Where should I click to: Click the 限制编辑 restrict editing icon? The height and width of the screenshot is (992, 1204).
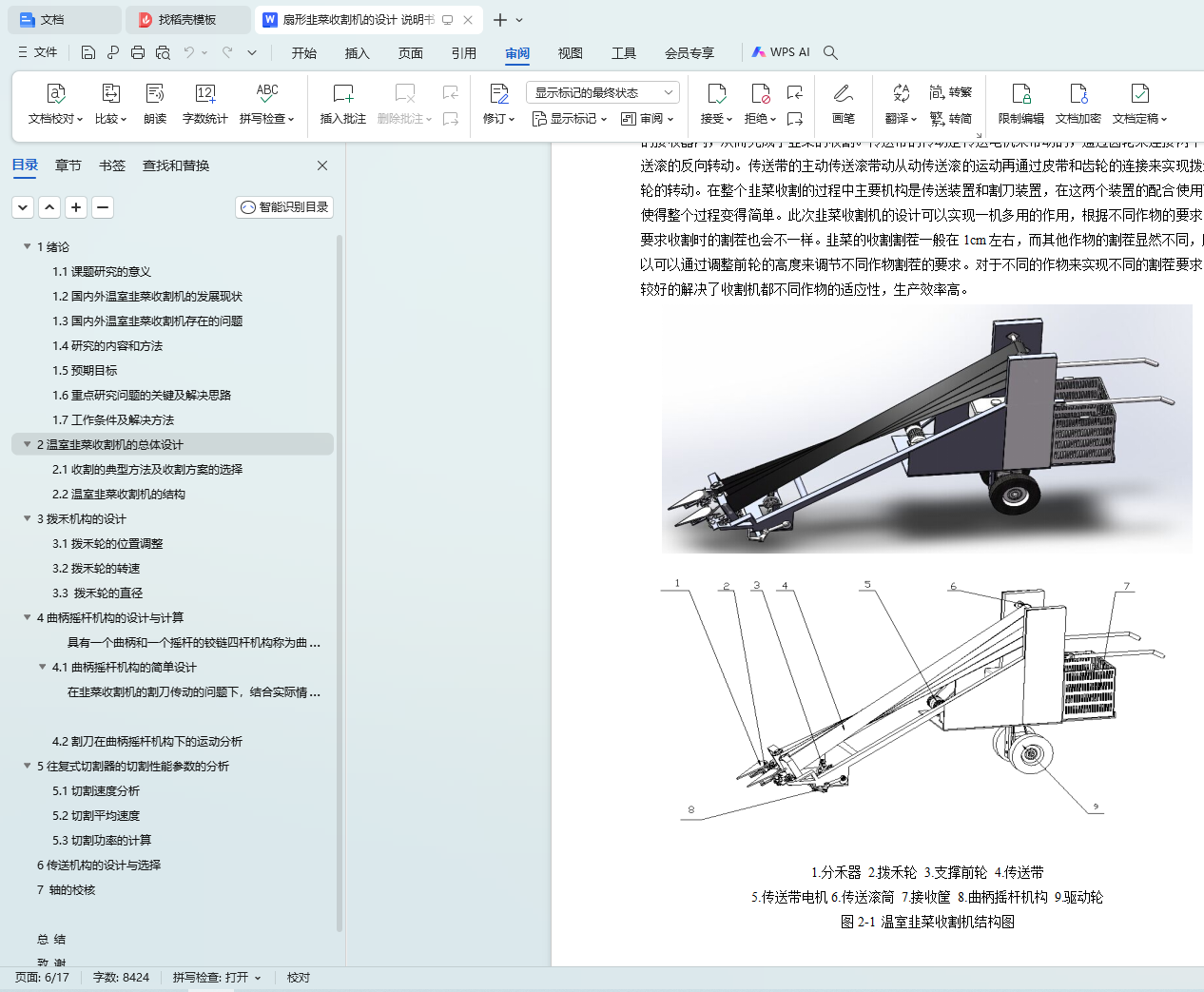point(1020,94)
